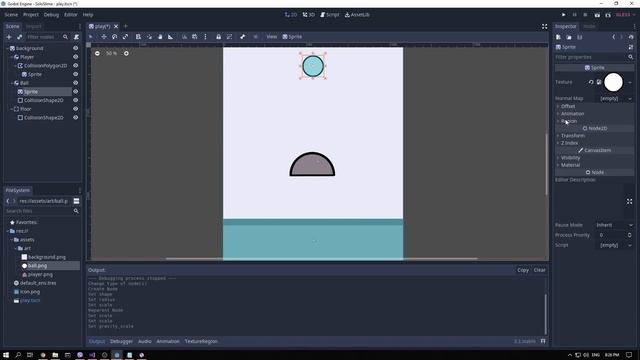Image resolution: width=640 pixels, height=360 pixels.
Task: Play the project
Action: click(x=564, y=15)
